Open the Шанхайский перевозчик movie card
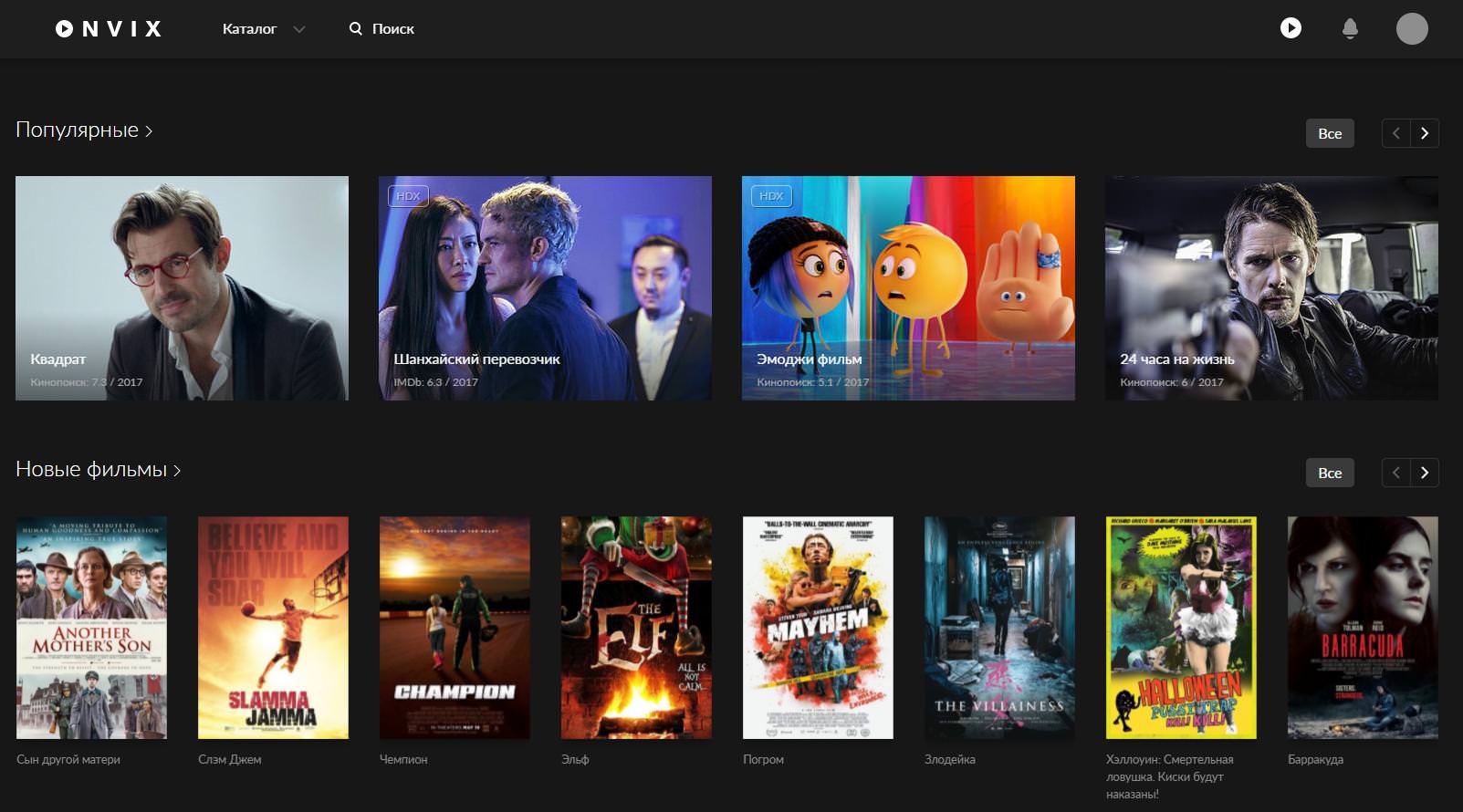 545,288
